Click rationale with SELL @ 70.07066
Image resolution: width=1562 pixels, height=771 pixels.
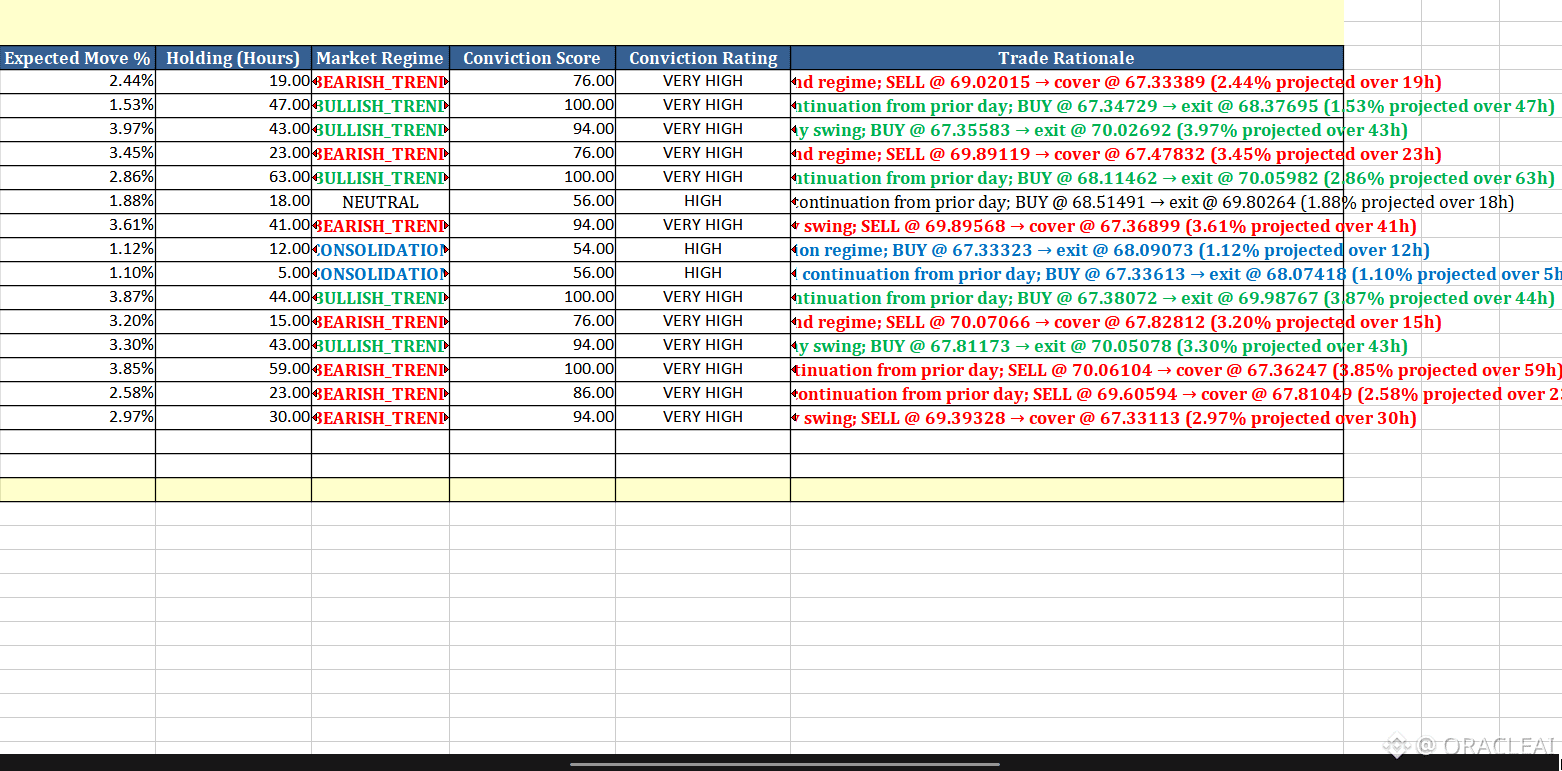[1067, 322]
